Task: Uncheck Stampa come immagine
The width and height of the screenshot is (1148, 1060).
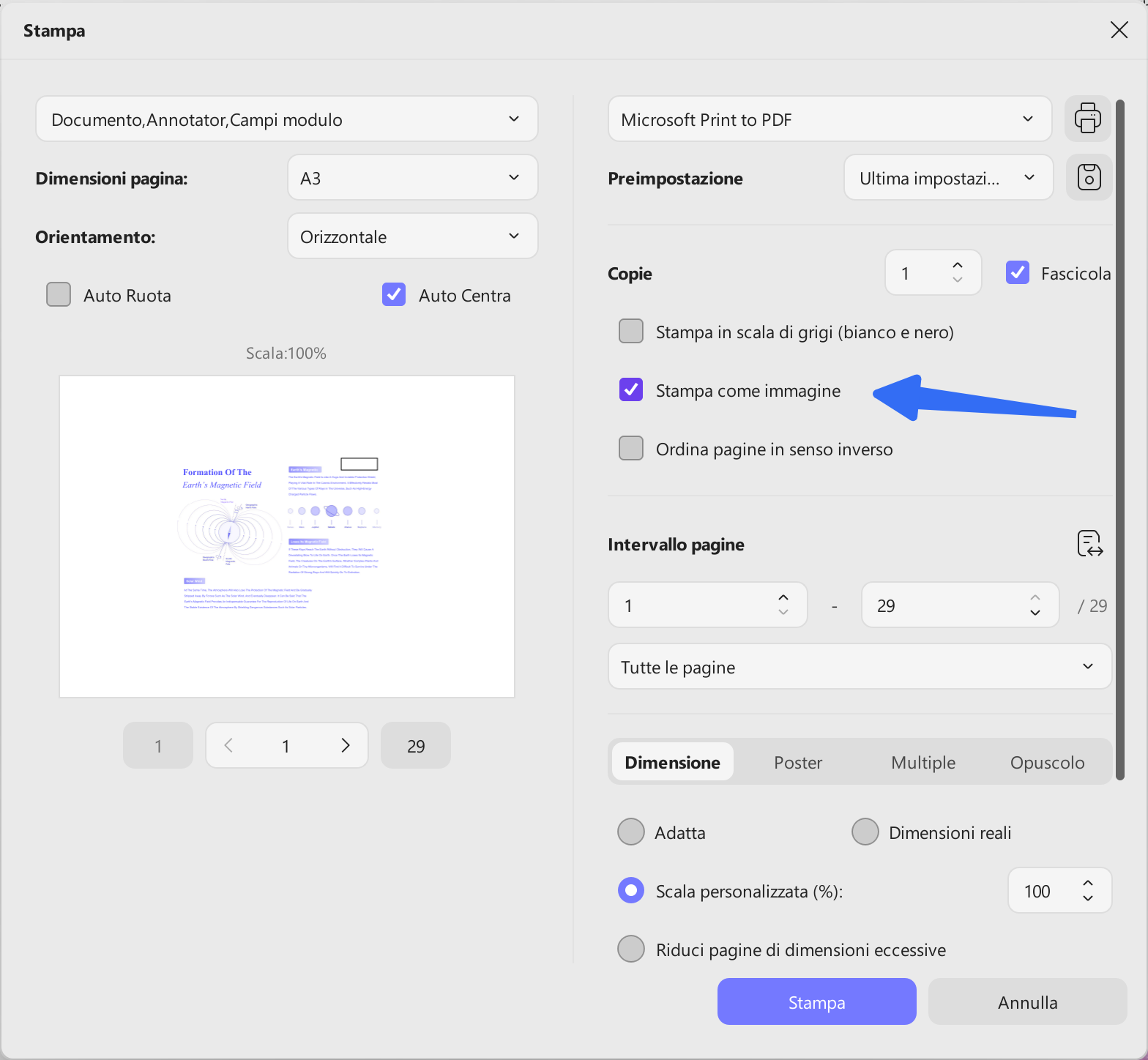Action: (631, 389)
